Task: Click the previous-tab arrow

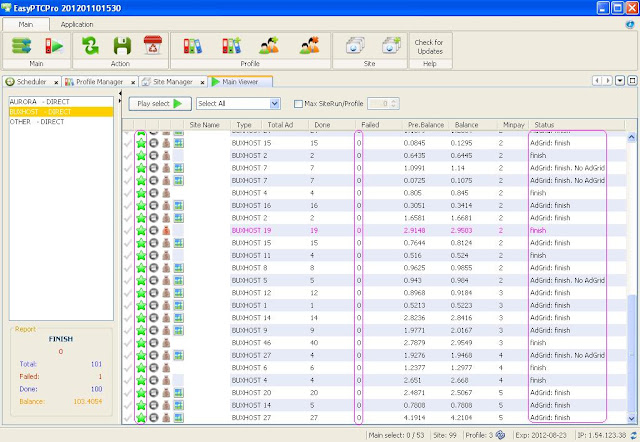Action: pyautogui.click(x=597, y=81)
